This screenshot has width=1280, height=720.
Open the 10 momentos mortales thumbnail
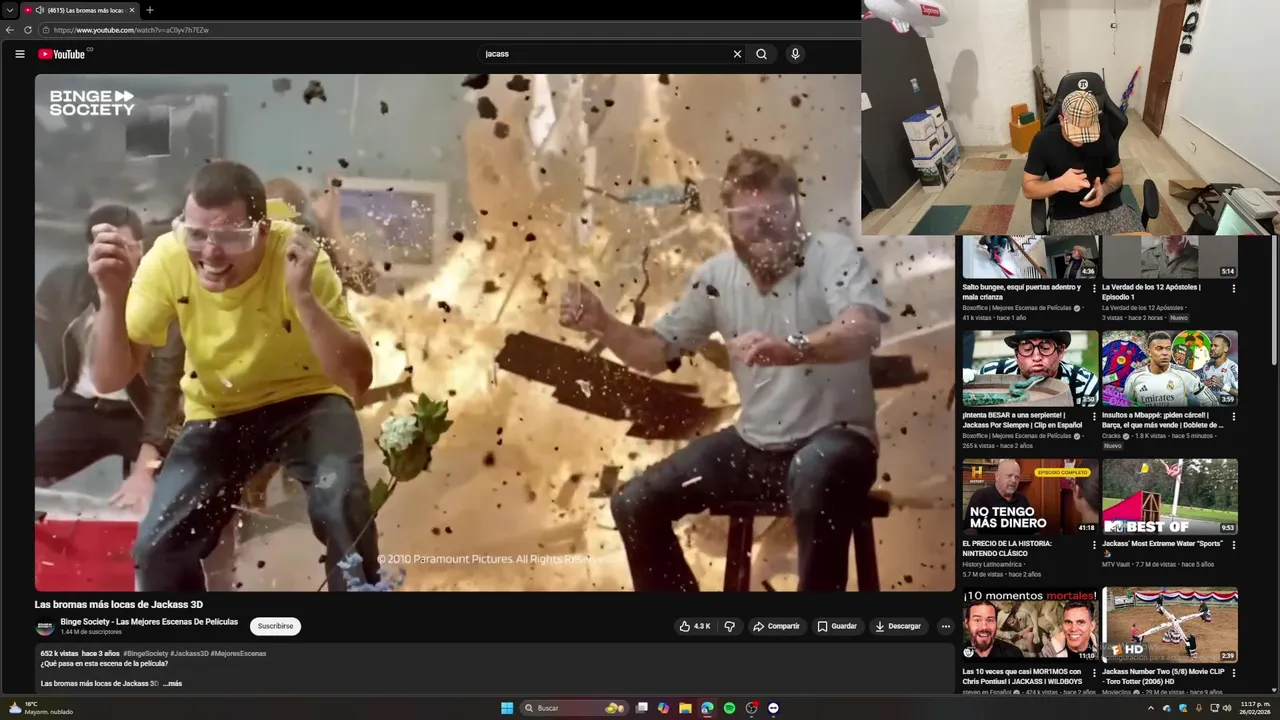point(1030,625)
